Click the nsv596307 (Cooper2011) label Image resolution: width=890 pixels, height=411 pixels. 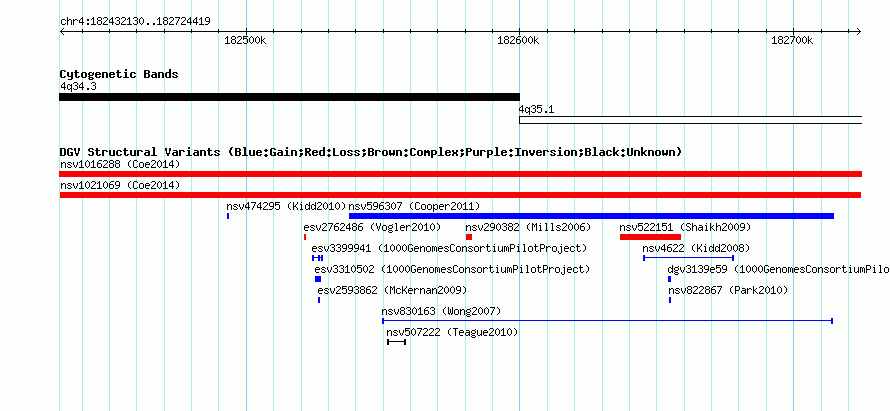414,206
